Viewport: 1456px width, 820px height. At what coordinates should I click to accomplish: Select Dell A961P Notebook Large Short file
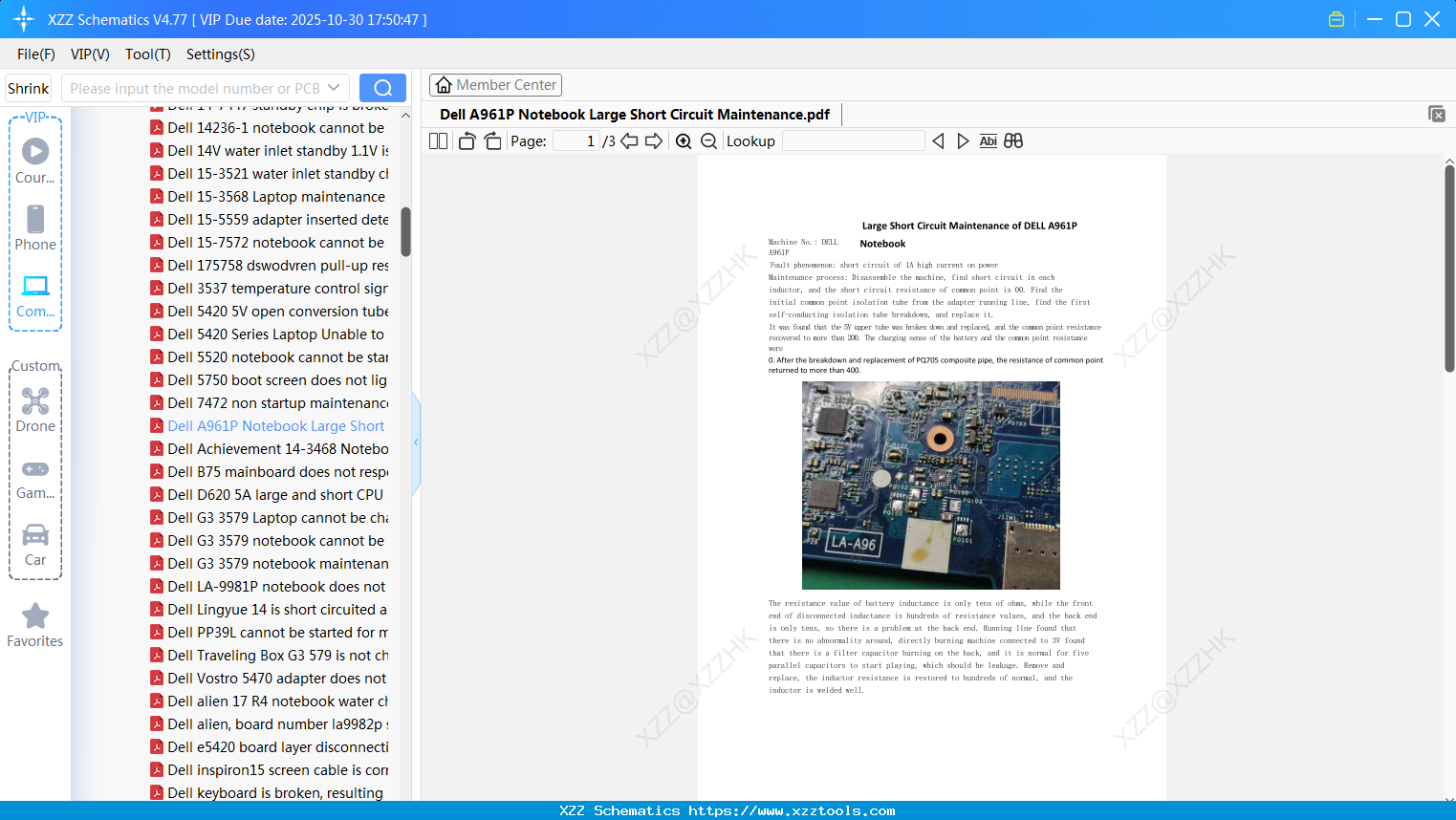268,426
